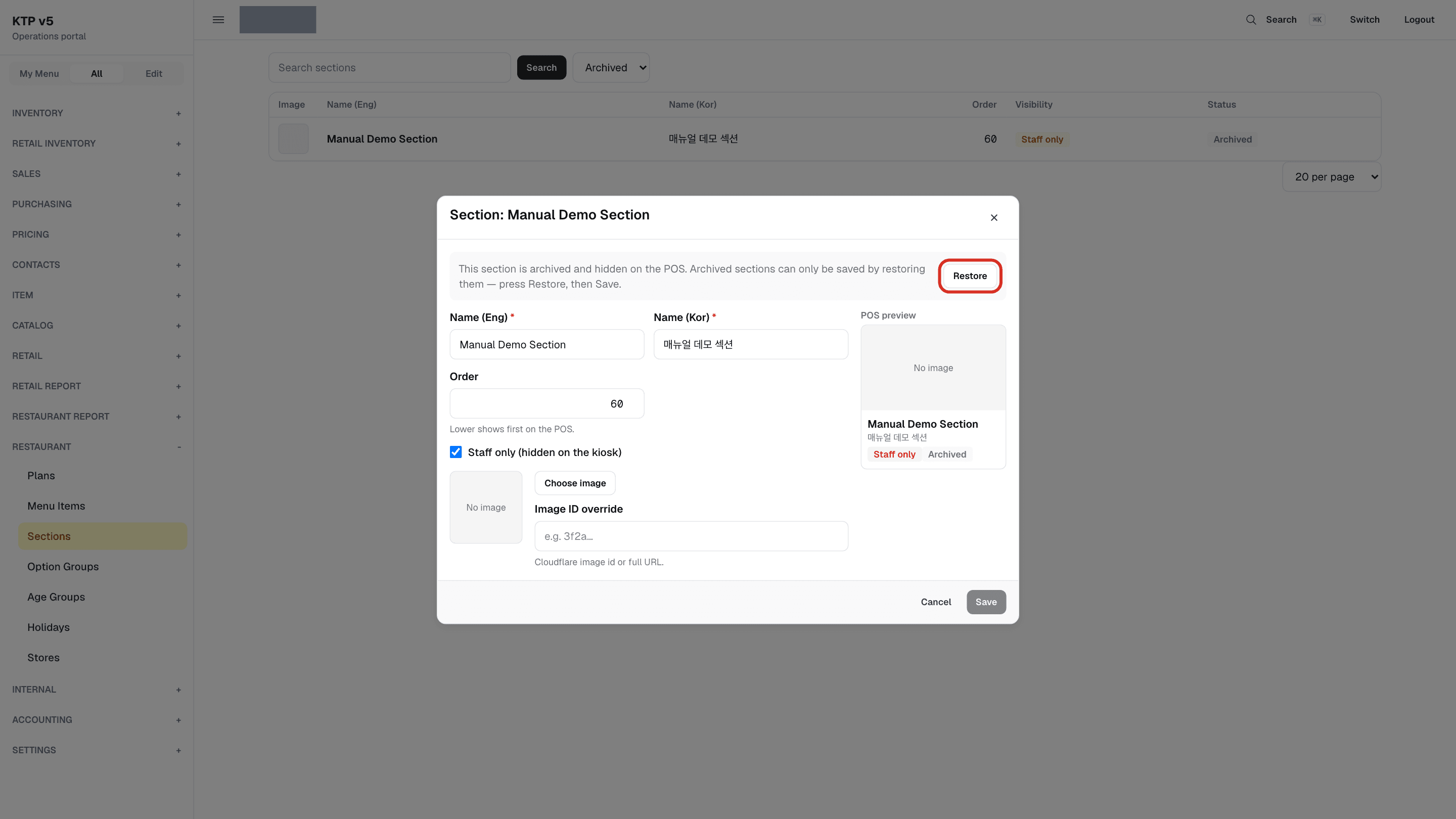This screenshot has width=1456, height=819.
Task: Click the No image upload thumbnail
Action: click(x=485, y=508)
